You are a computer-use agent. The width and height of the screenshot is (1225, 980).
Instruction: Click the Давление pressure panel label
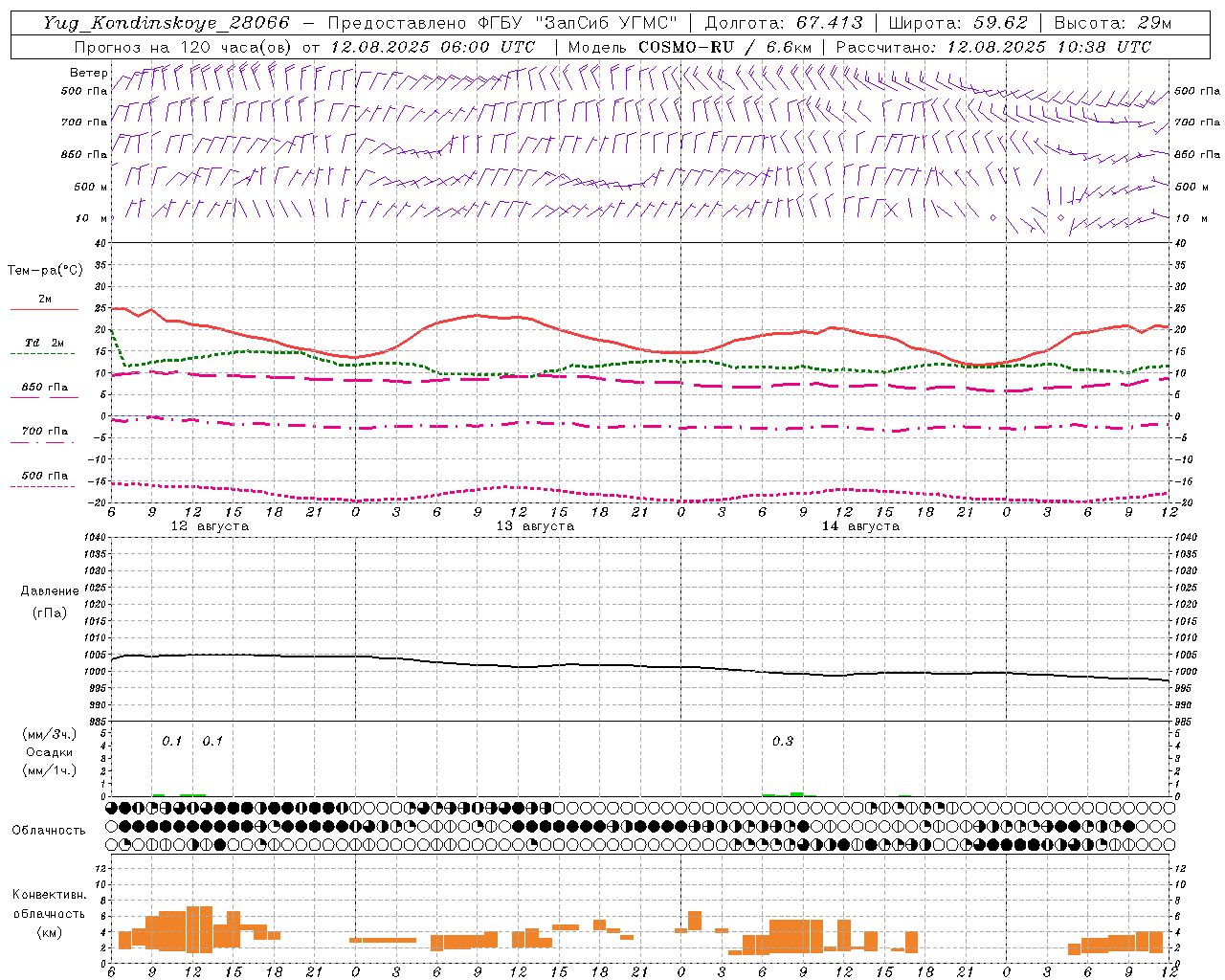click(x=50, y=591)
